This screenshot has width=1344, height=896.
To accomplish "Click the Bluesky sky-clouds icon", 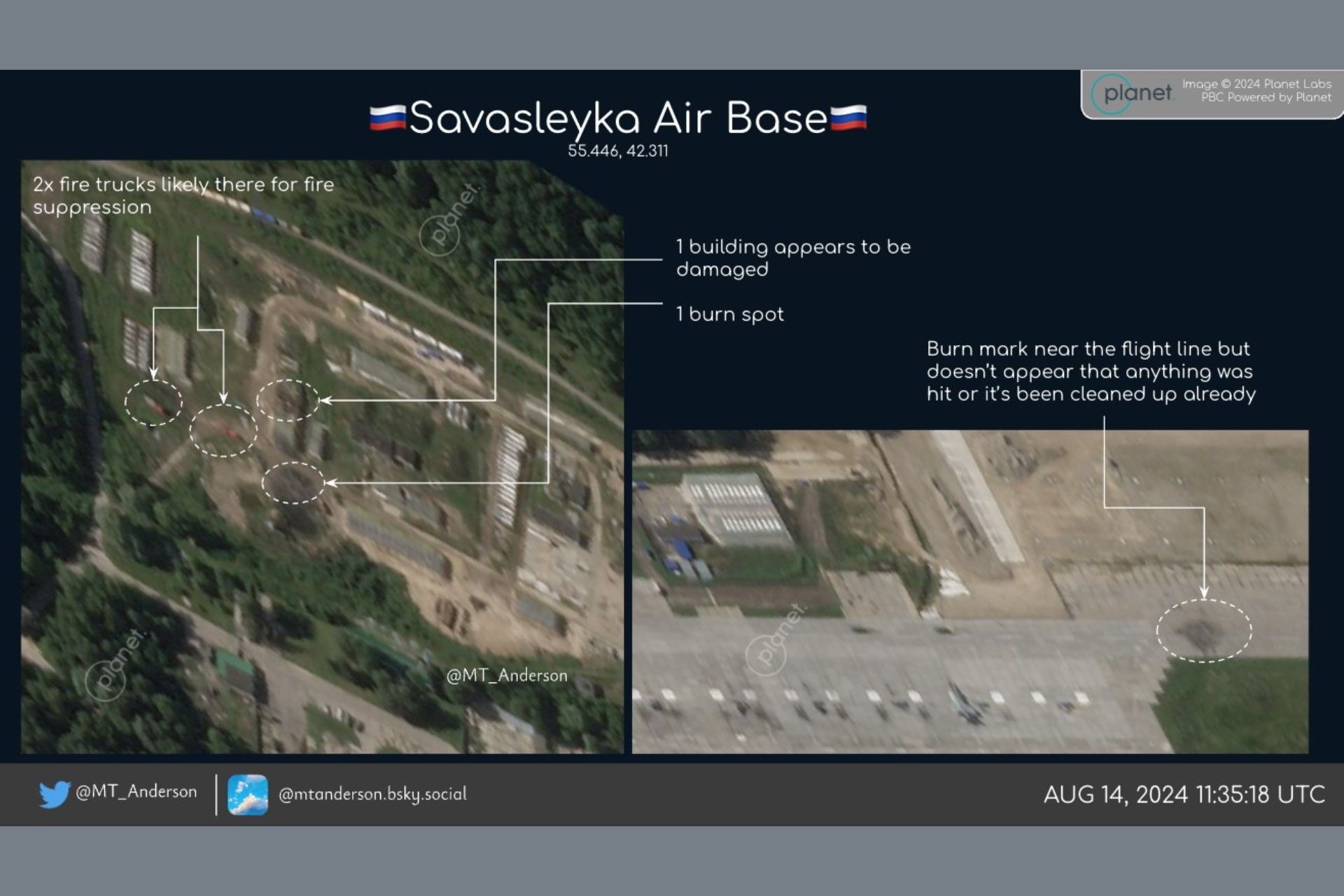I will tap(247, 794).
